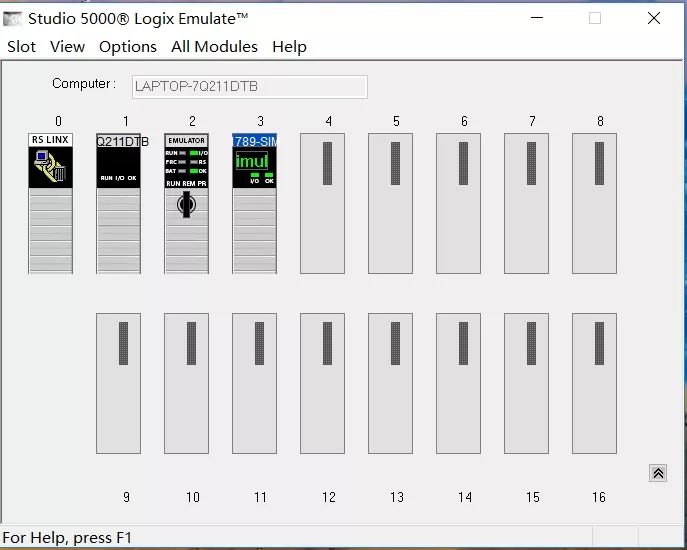
Task: Select empty slot 10
Action: tap(186, 383)
